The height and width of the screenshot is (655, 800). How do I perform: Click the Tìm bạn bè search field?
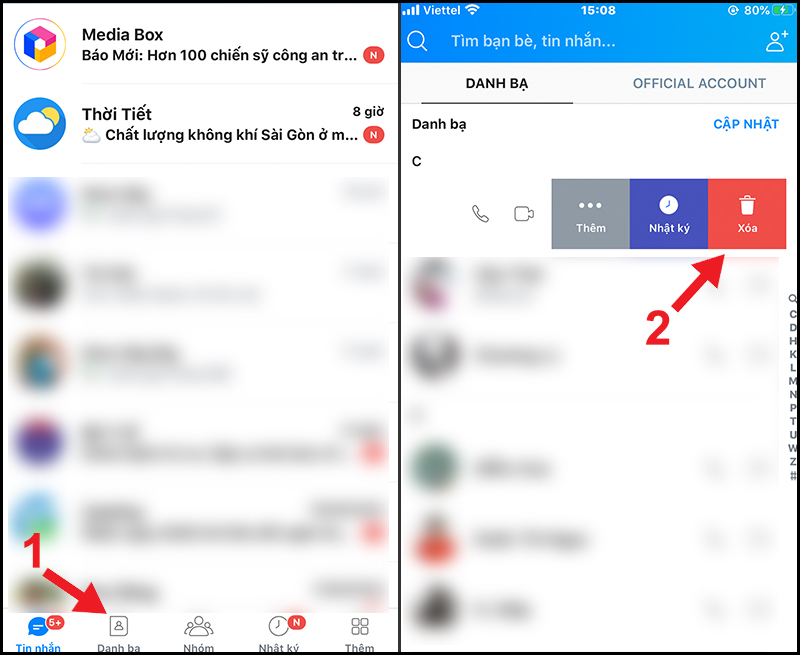pos(533,41)
